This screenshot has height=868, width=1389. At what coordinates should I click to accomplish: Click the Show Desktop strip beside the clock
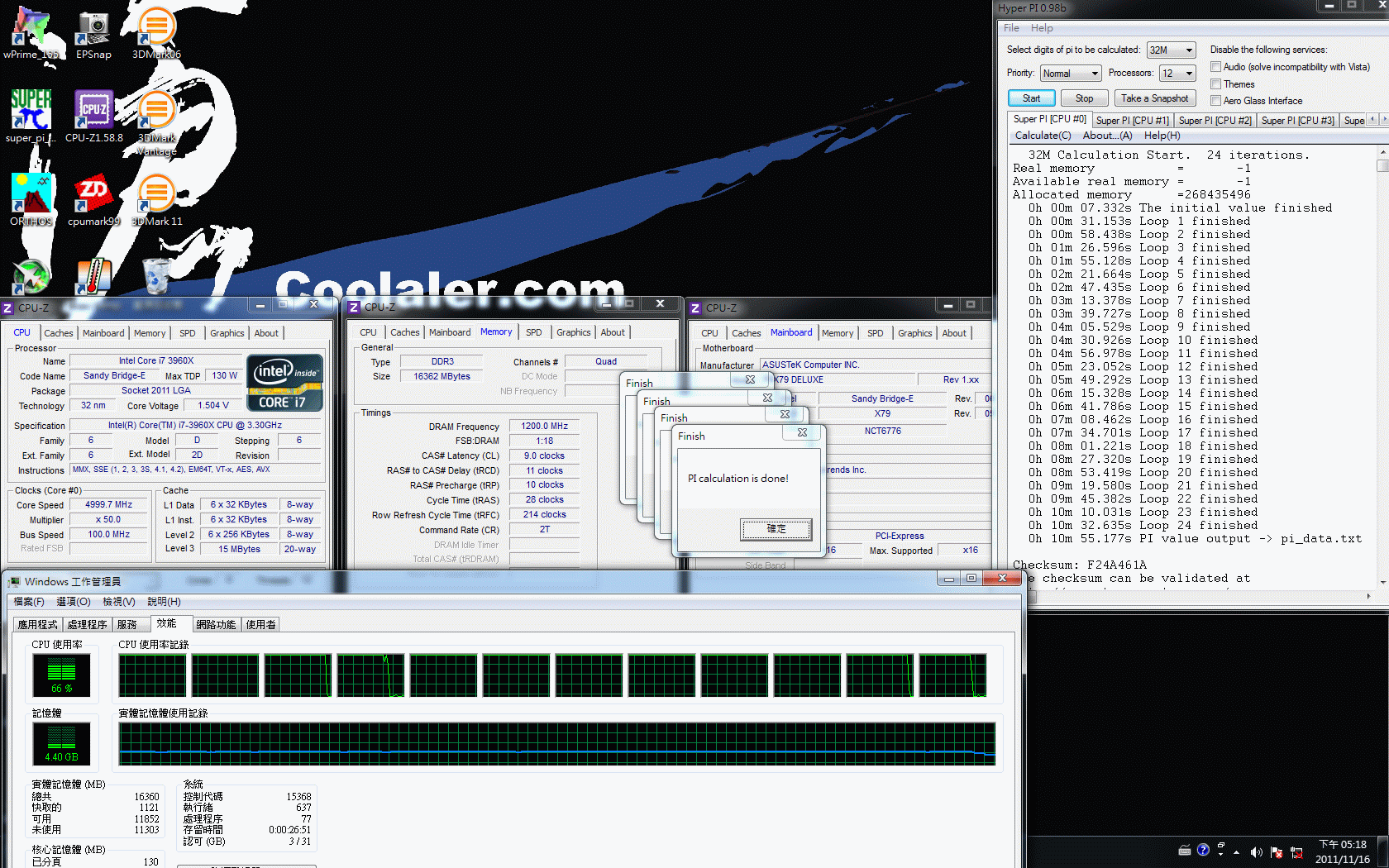click(x=1382, y=851)
